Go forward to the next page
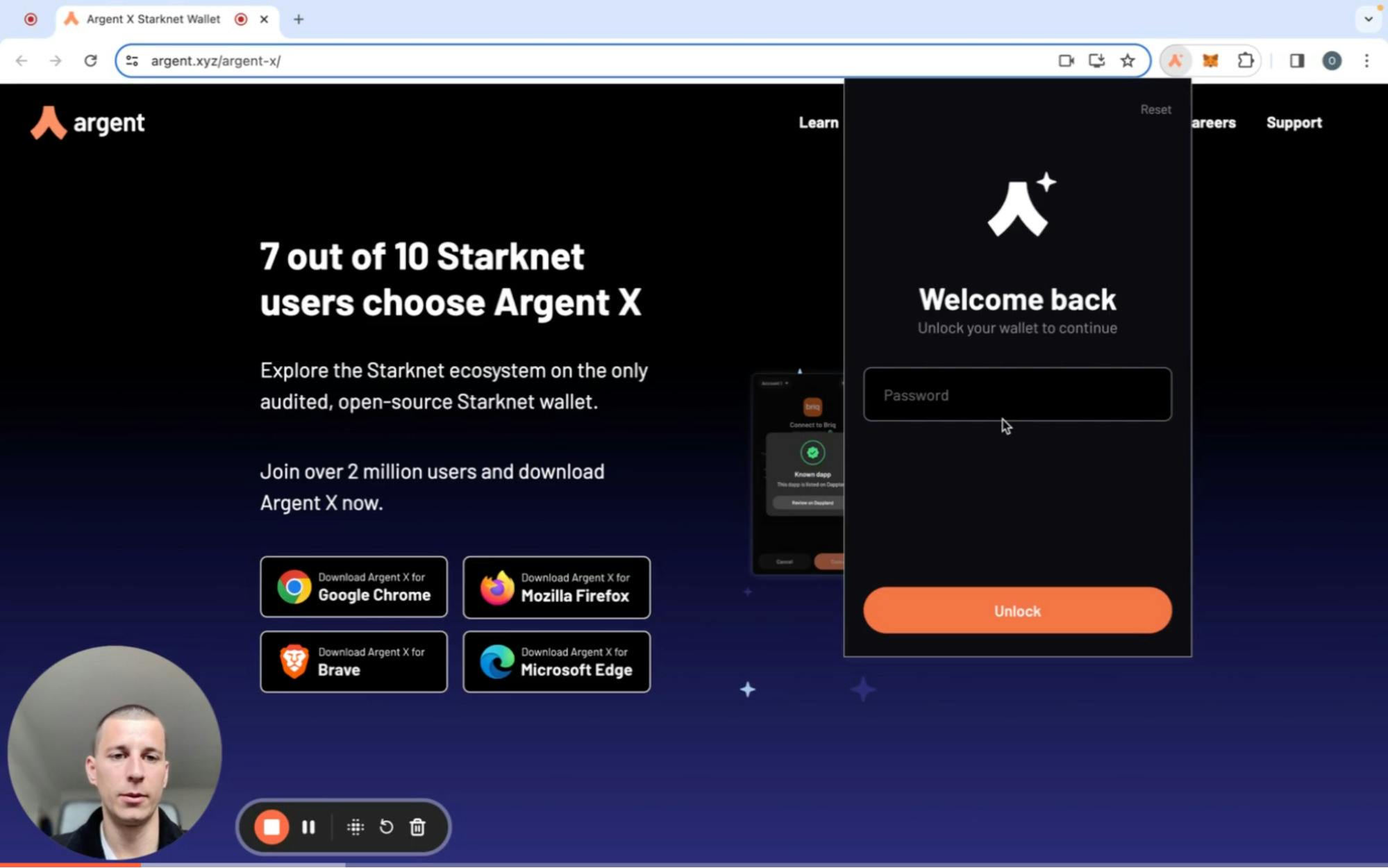Viewport: 1388px width, 868px height. (x=56, y=60)
